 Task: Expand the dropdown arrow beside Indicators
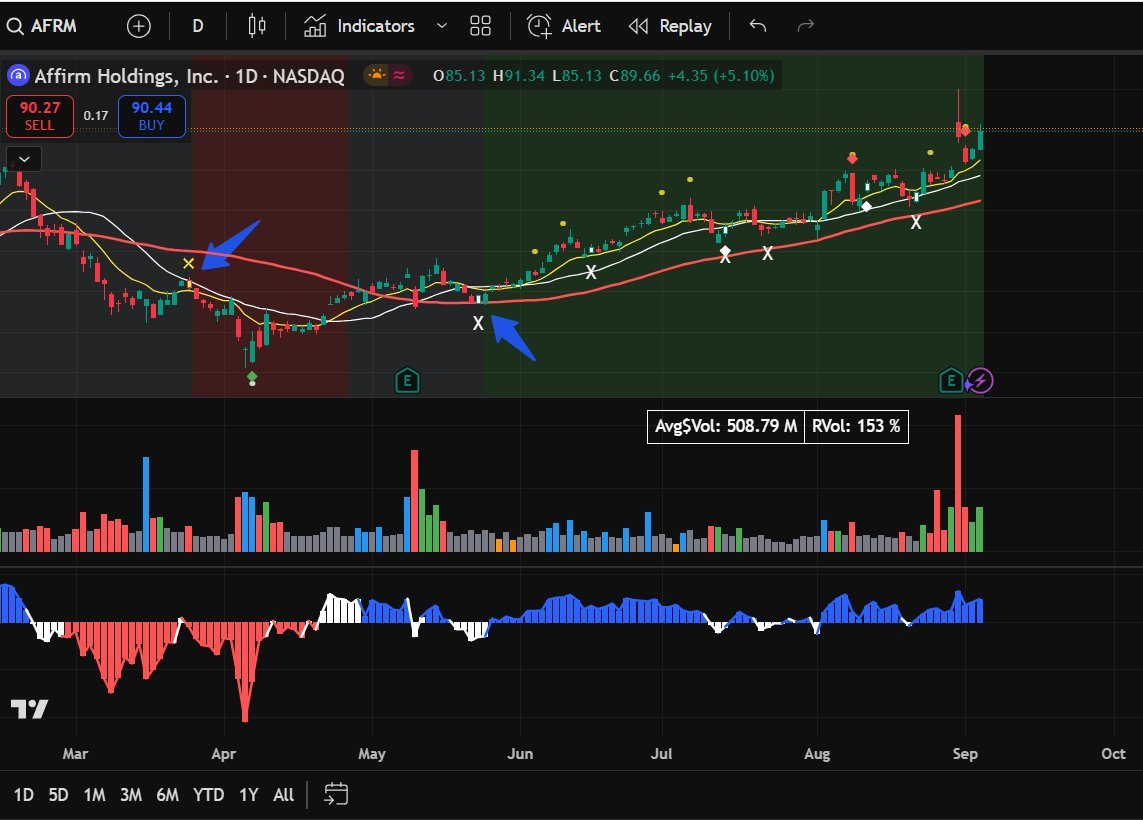click(x=442, y=26)
